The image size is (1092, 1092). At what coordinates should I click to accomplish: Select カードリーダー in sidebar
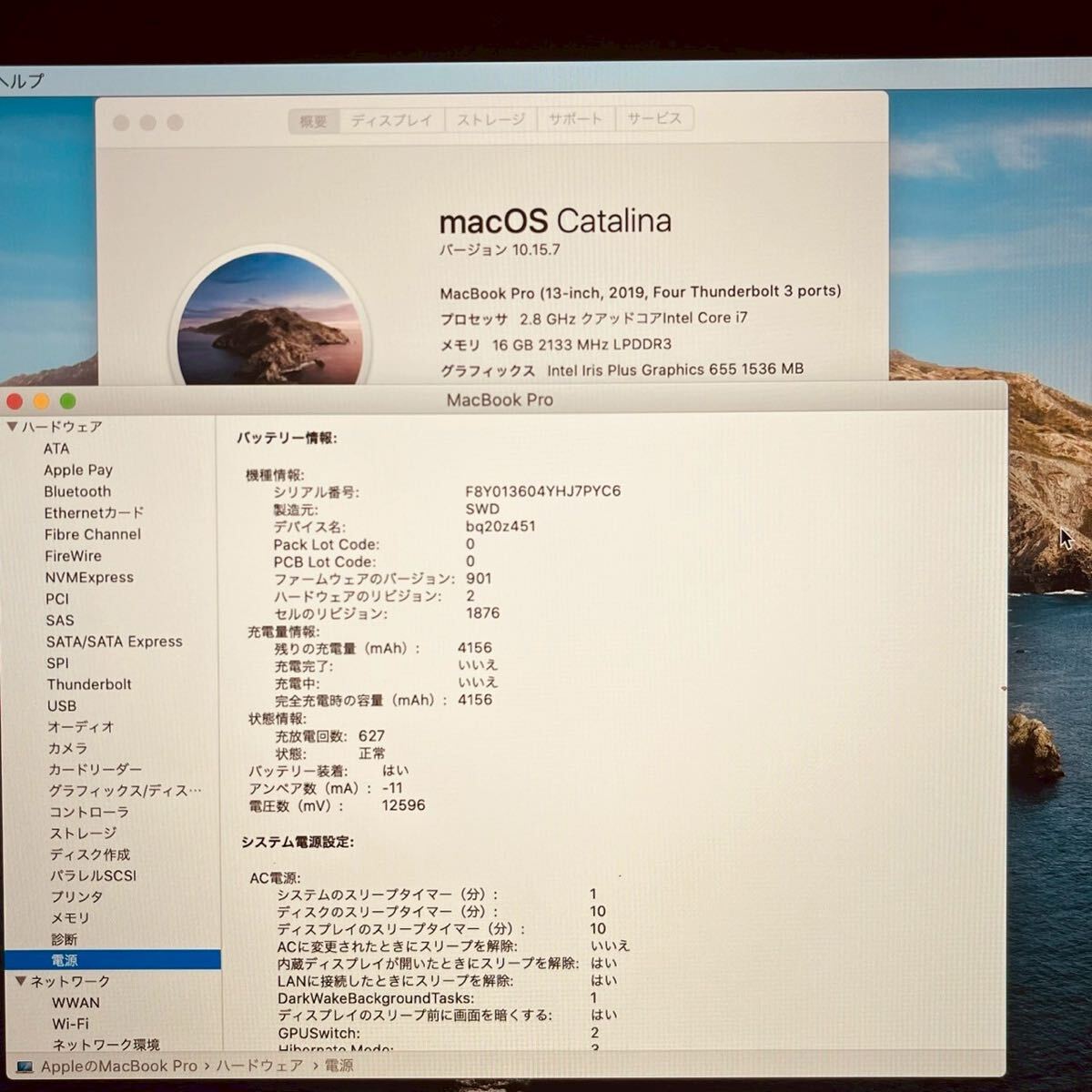point(95,770)
